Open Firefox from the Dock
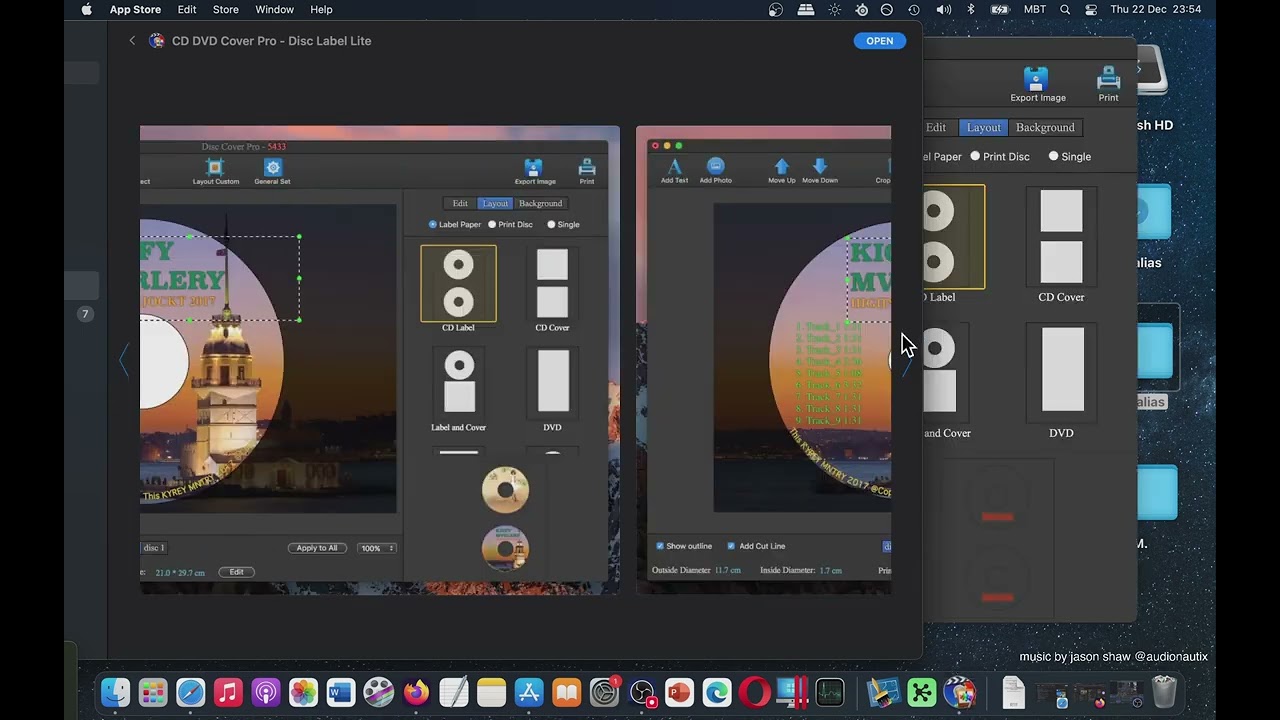This screenshot has height=720, width=1280. pyautogui.click(x=416, y=692)
